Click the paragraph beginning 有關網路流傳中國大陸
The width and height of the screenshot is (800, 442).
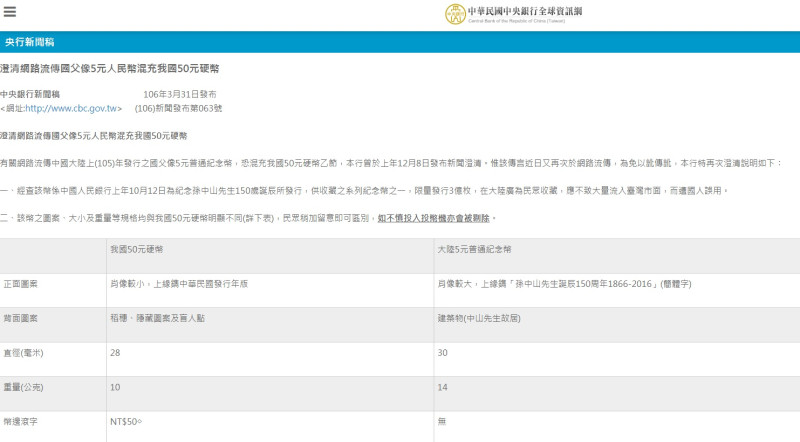(x=391, y=163)
